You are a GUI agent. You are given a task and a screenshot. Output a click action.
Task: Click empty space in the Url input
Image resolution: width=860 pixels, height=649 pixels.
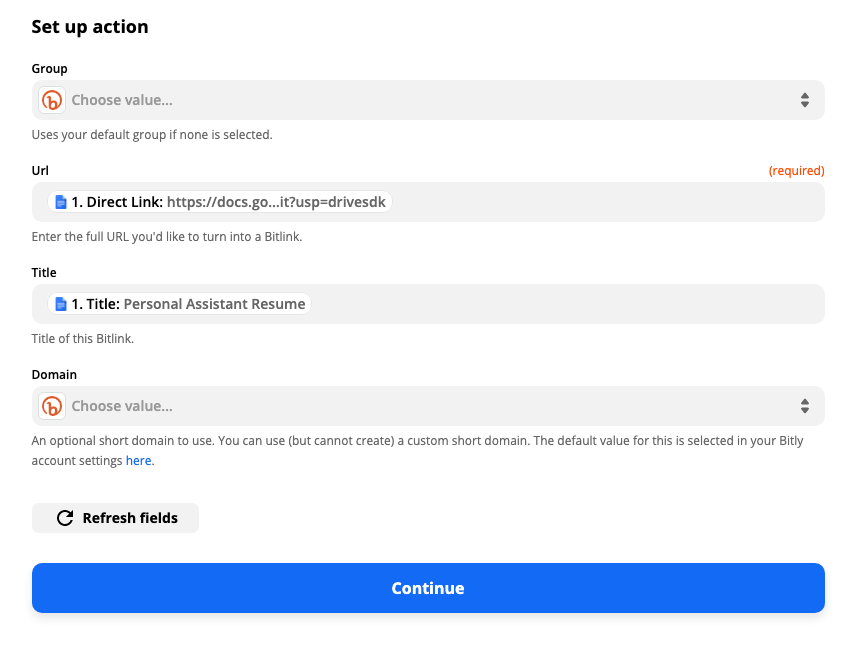point(600,202)
